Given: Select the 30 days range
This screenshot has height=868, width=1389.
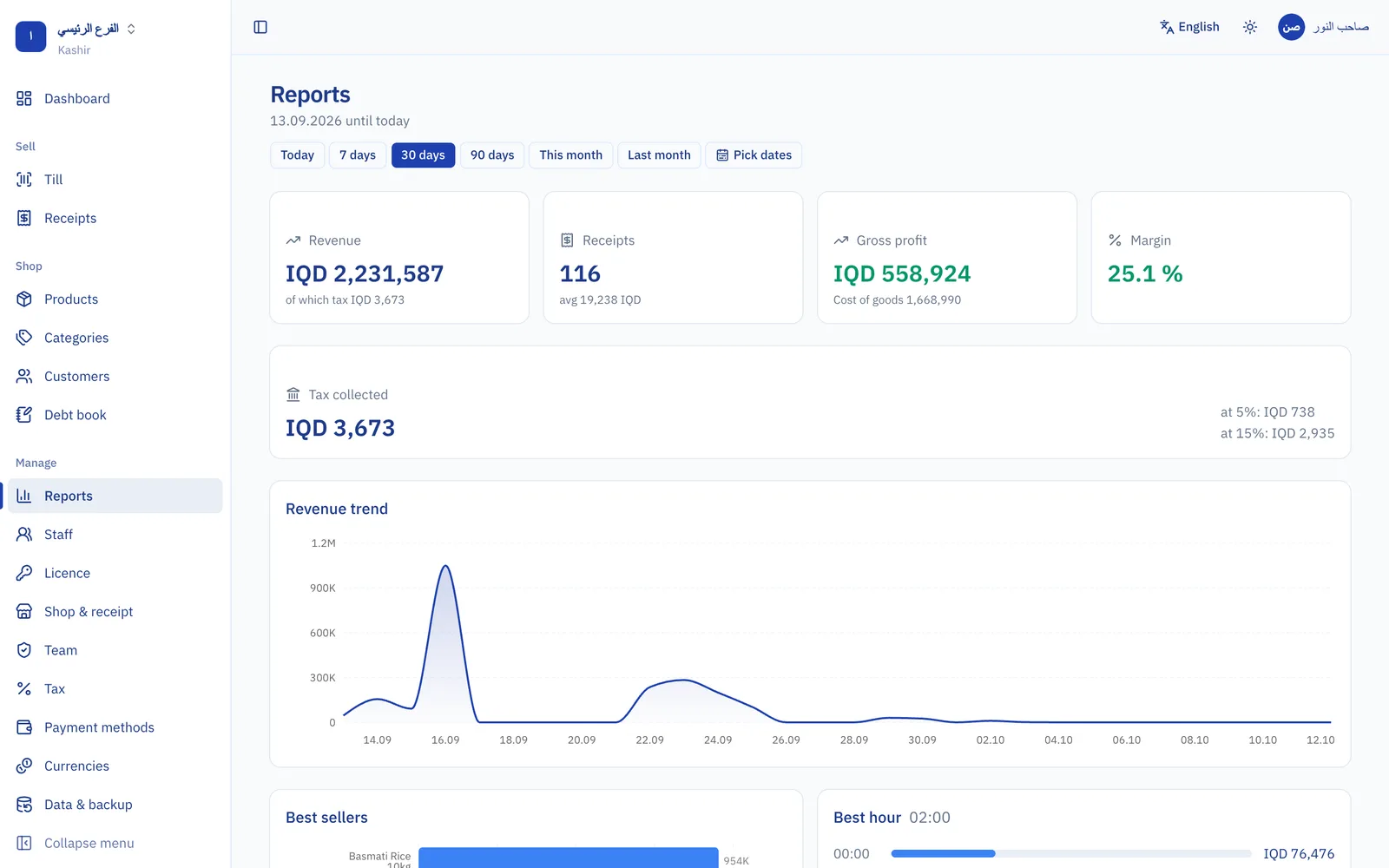Looking at the screenshot, I should (423, 155).
